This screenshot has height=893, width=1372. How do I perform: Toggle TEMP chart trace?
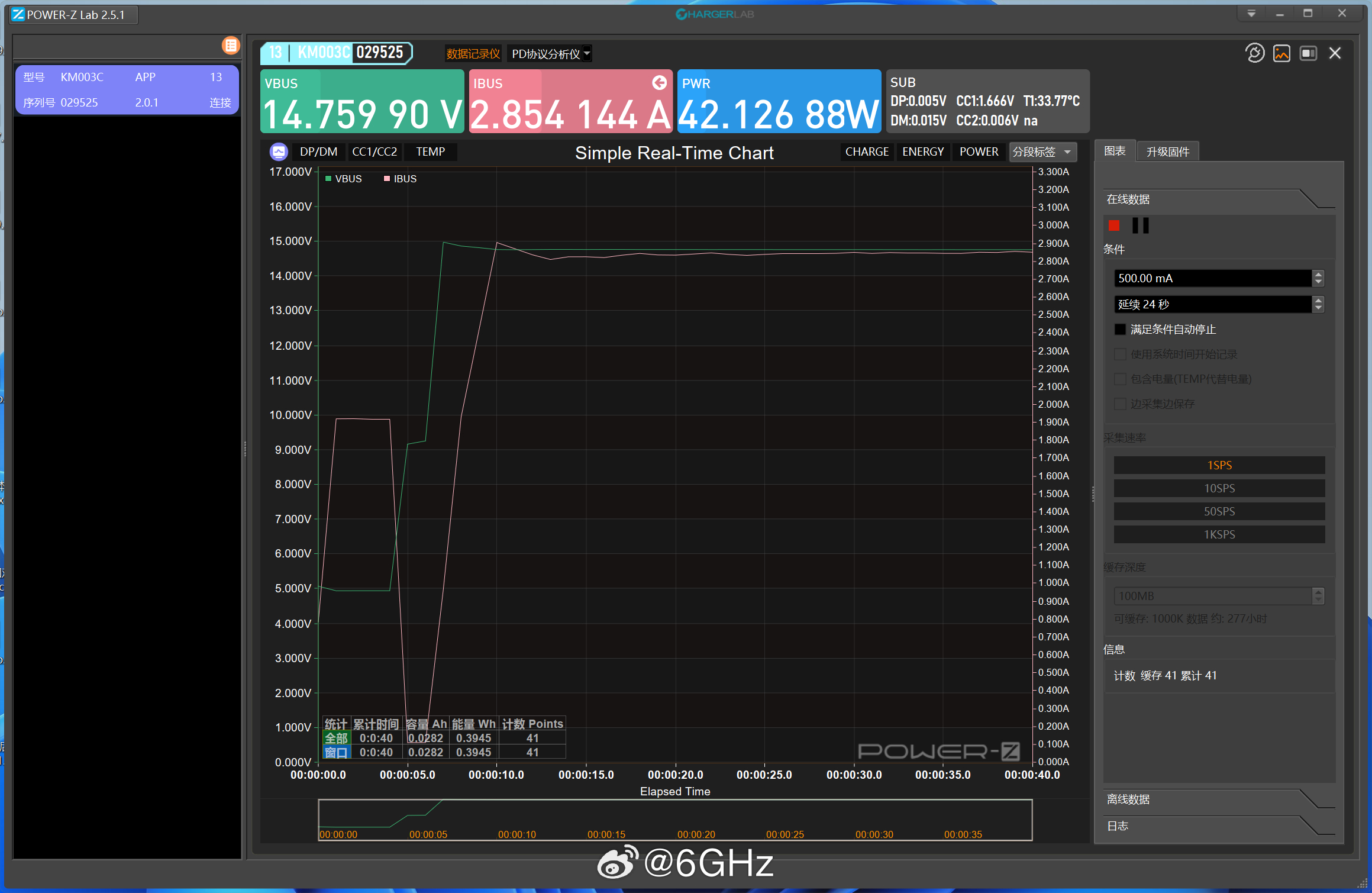click(x=430, y=152)
